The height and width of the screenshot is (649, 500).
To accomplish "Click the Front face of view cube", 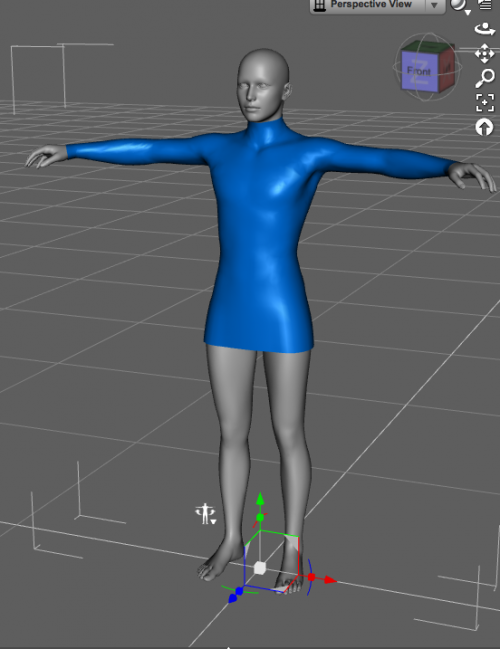I will click(419, 71).
